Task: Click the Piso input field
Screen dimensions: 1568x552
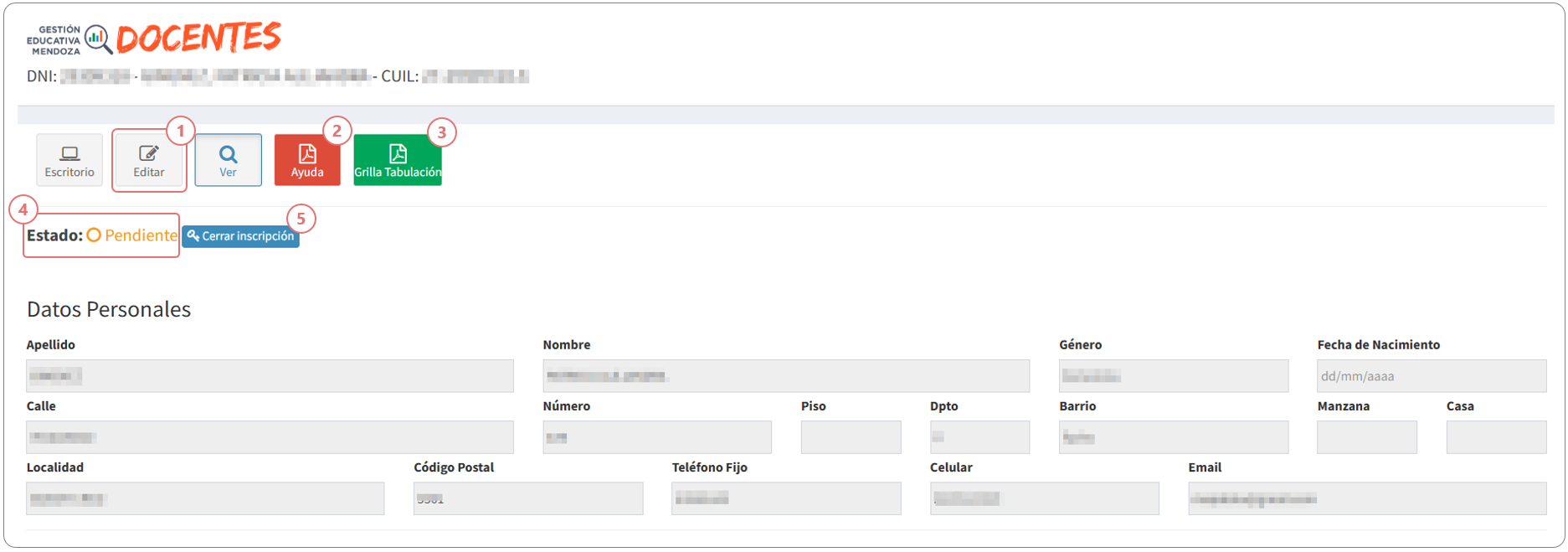Action: pyautogui.click(x=851, y=437)
